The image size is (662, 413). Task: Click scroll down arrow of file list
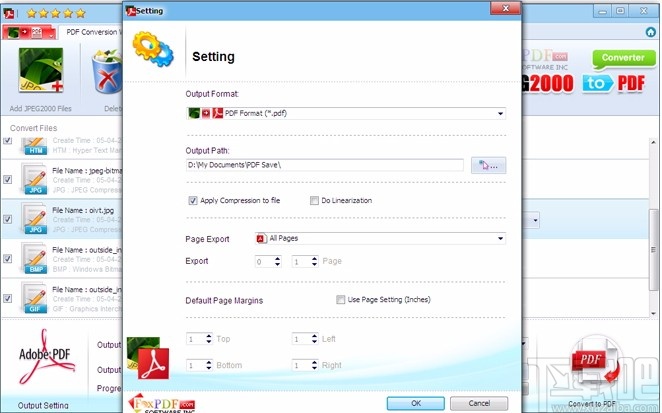[x=654, y=313]
